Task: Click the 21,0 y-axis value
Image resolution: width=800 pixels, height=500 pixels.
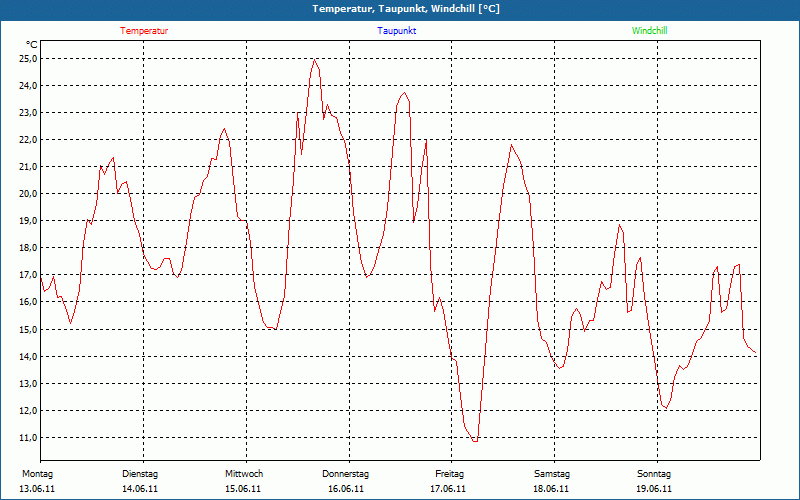Action: 28,167
